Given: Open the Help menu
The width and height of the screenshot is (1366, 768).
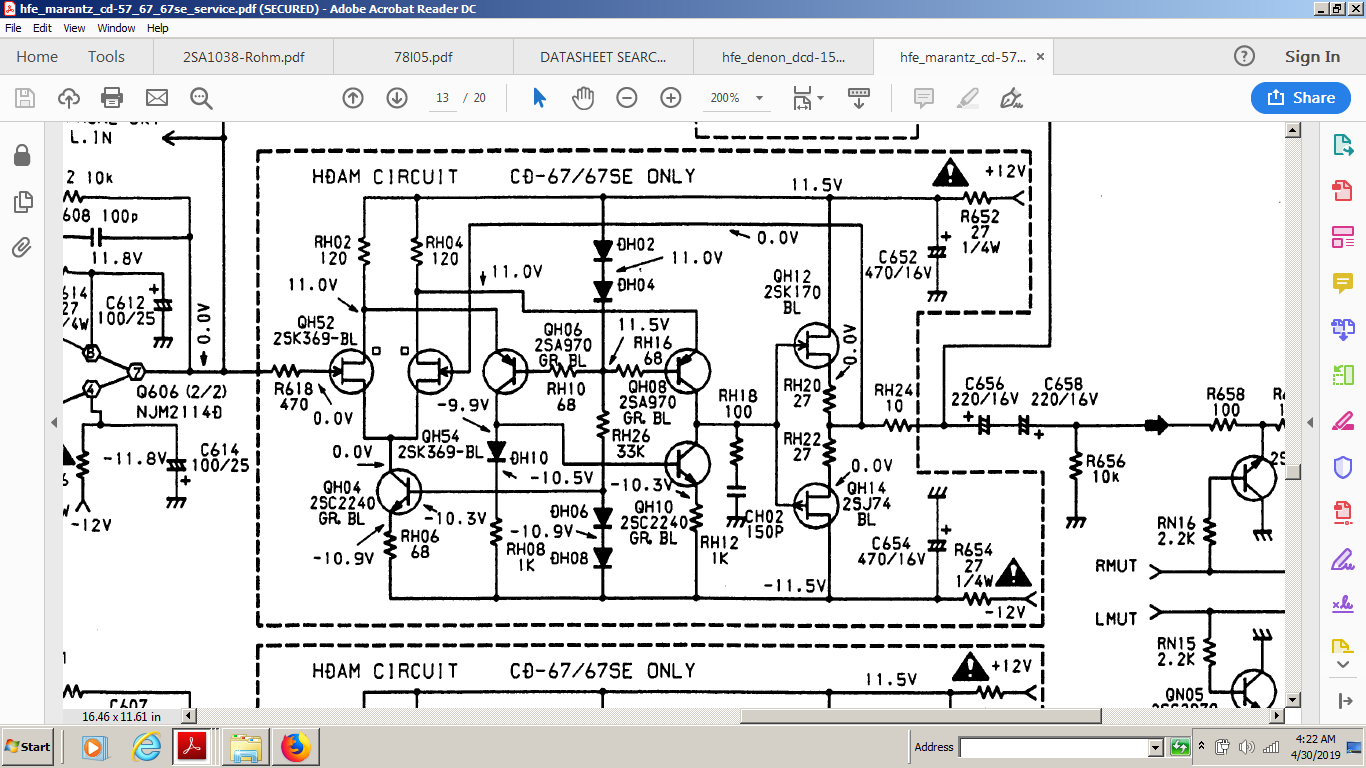Looking at the screenshot, I should [x=158, y=28].
